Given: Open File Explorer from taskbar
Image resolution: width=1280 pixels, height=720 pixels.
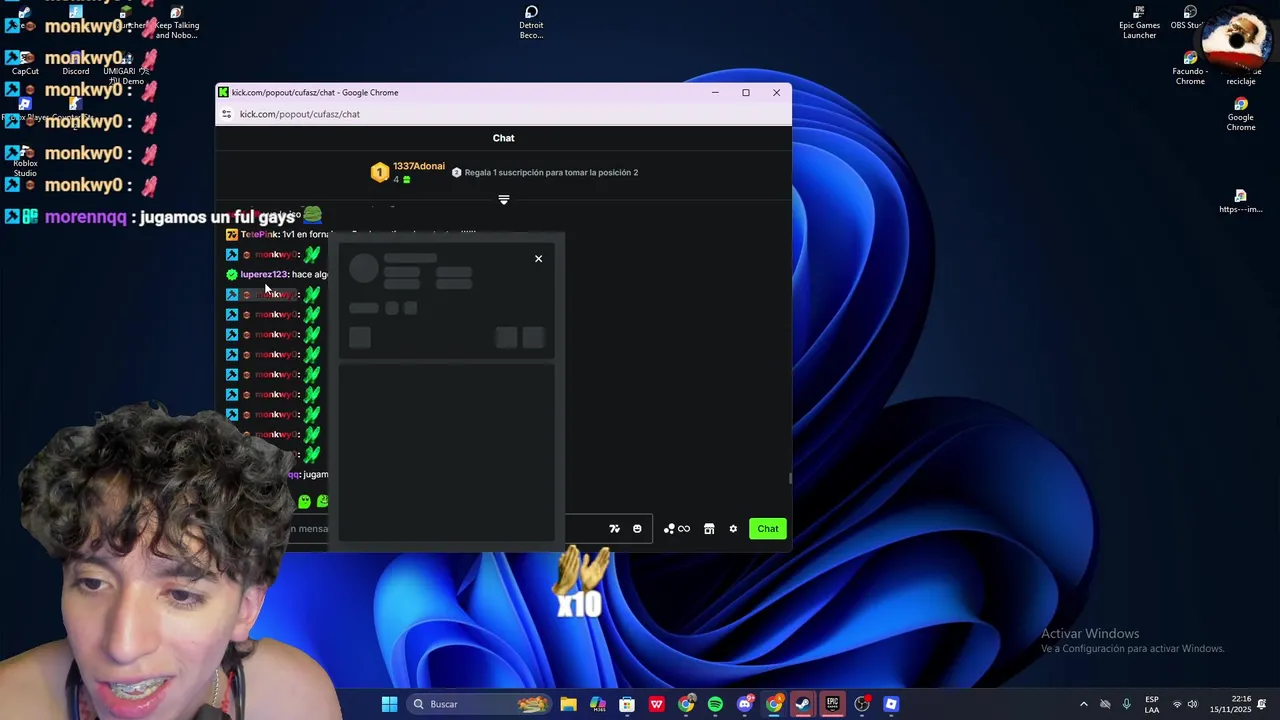Looking at the screenshot, I should click(568, 704).
